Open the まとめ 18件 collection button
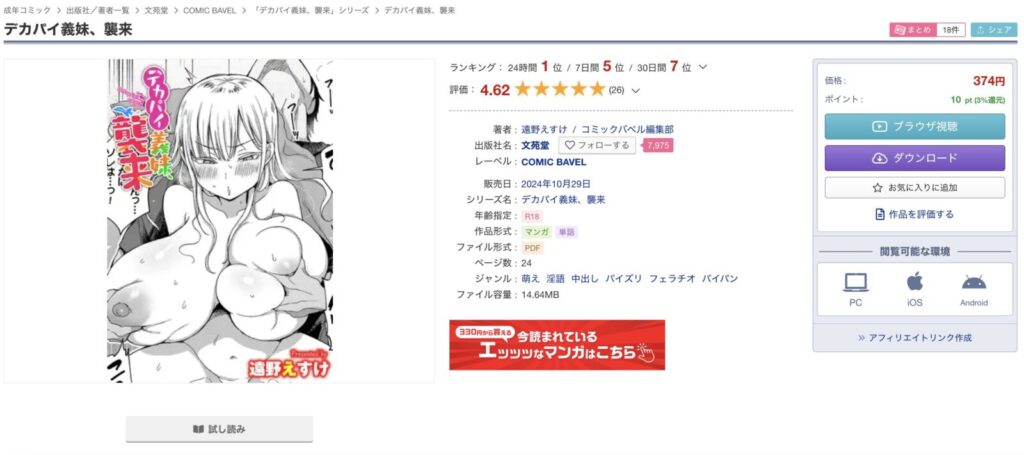The image size is (1024, 455). click(x=927, y=30)
